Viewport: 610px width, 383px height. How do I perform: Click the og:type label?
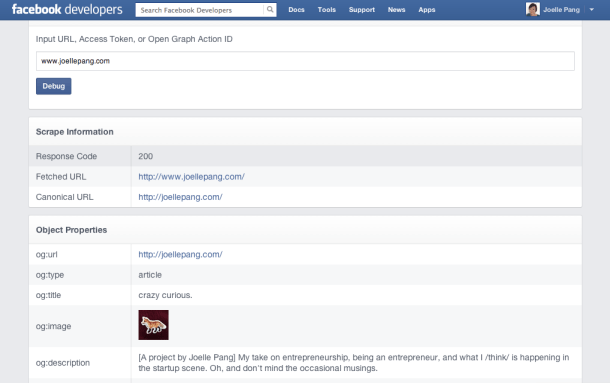click(50, 275)
